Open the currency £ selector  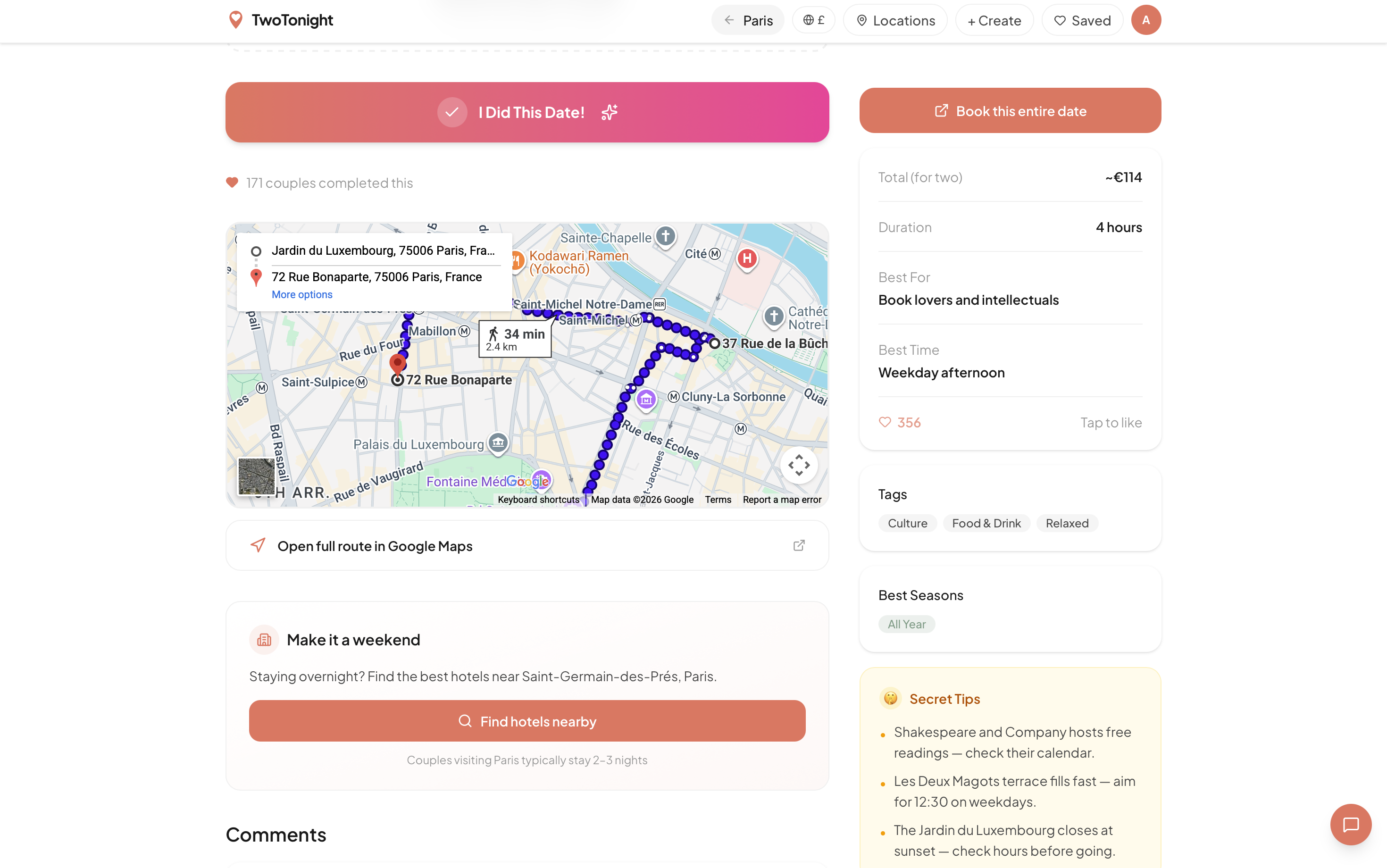(813, 20)
